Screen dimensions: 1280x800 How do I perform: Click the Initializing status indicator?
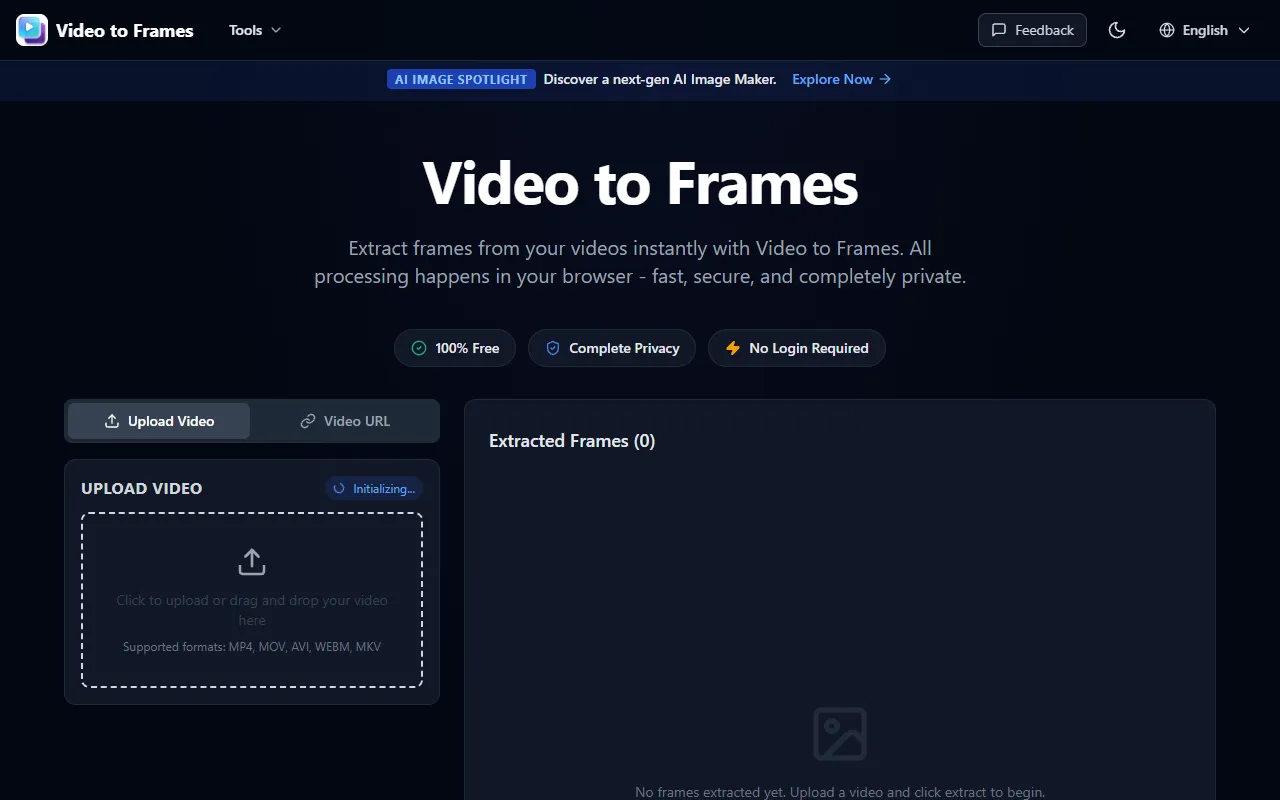(374, 488)
